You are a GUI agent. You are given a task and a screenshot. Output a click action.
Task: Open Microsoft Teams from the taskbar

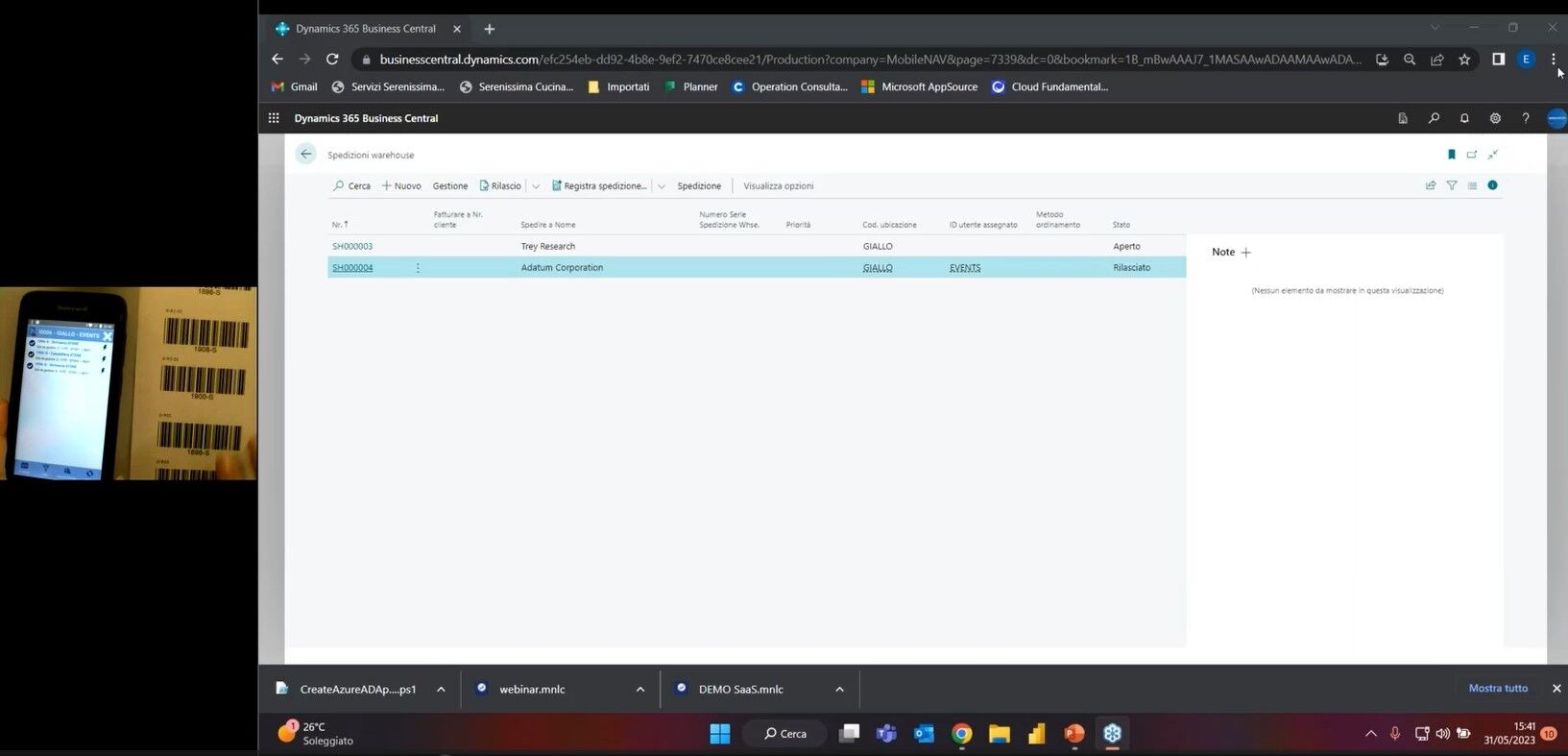[x=885, y=734]
